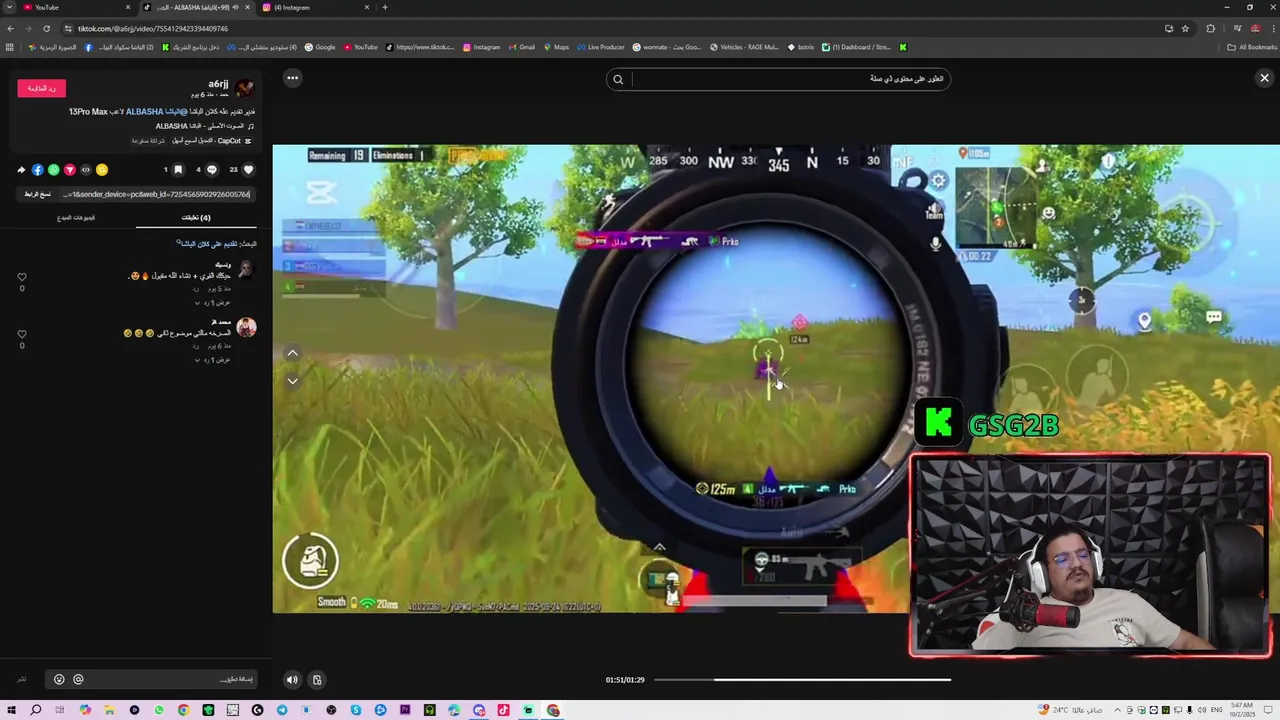Go back with the browser back arrow
The image size is (1280, 720).
click(x=10, y=28)
